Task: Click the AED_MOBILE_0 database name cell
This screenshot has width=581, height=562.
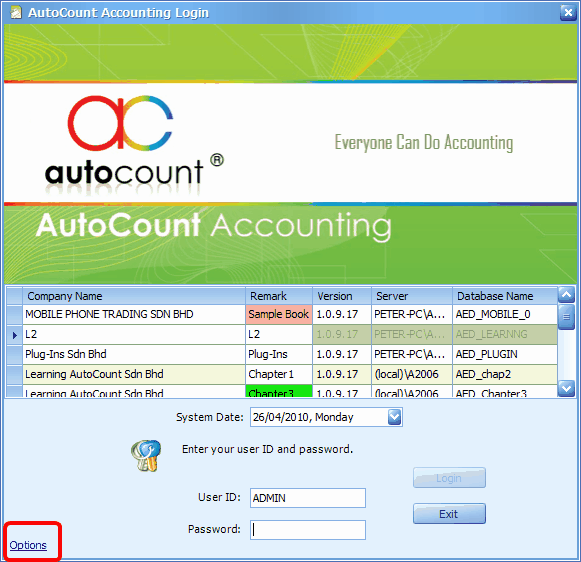Action: (505, 314)
